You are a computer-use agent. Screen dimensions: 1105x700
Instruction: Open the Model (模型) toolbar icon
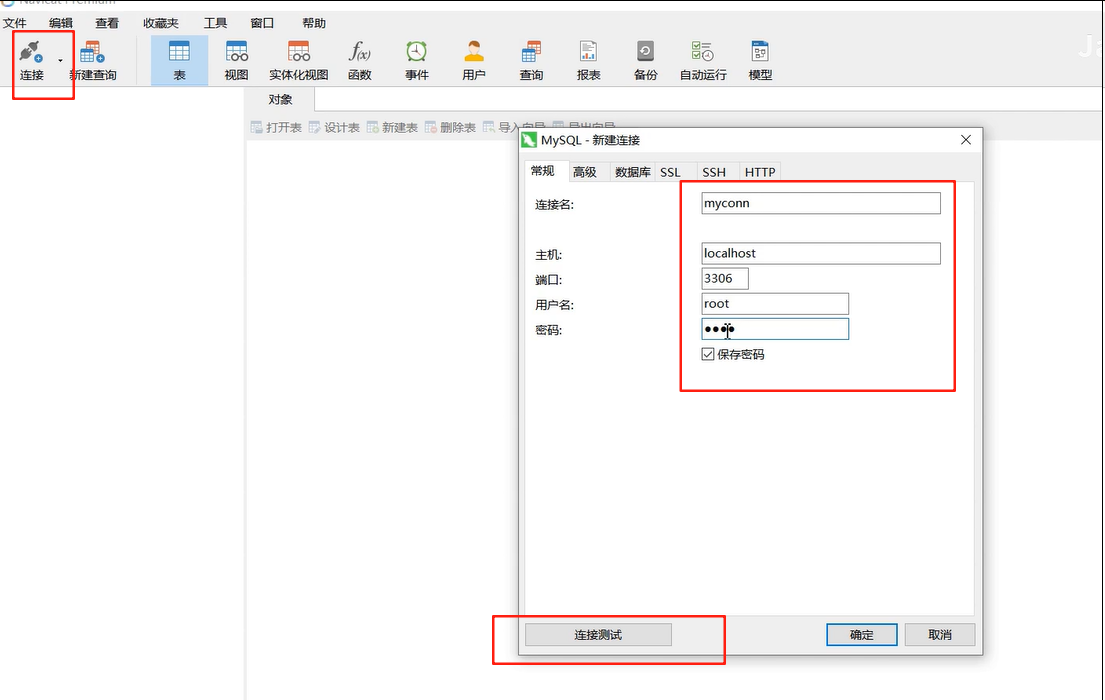tap(760, 61)
